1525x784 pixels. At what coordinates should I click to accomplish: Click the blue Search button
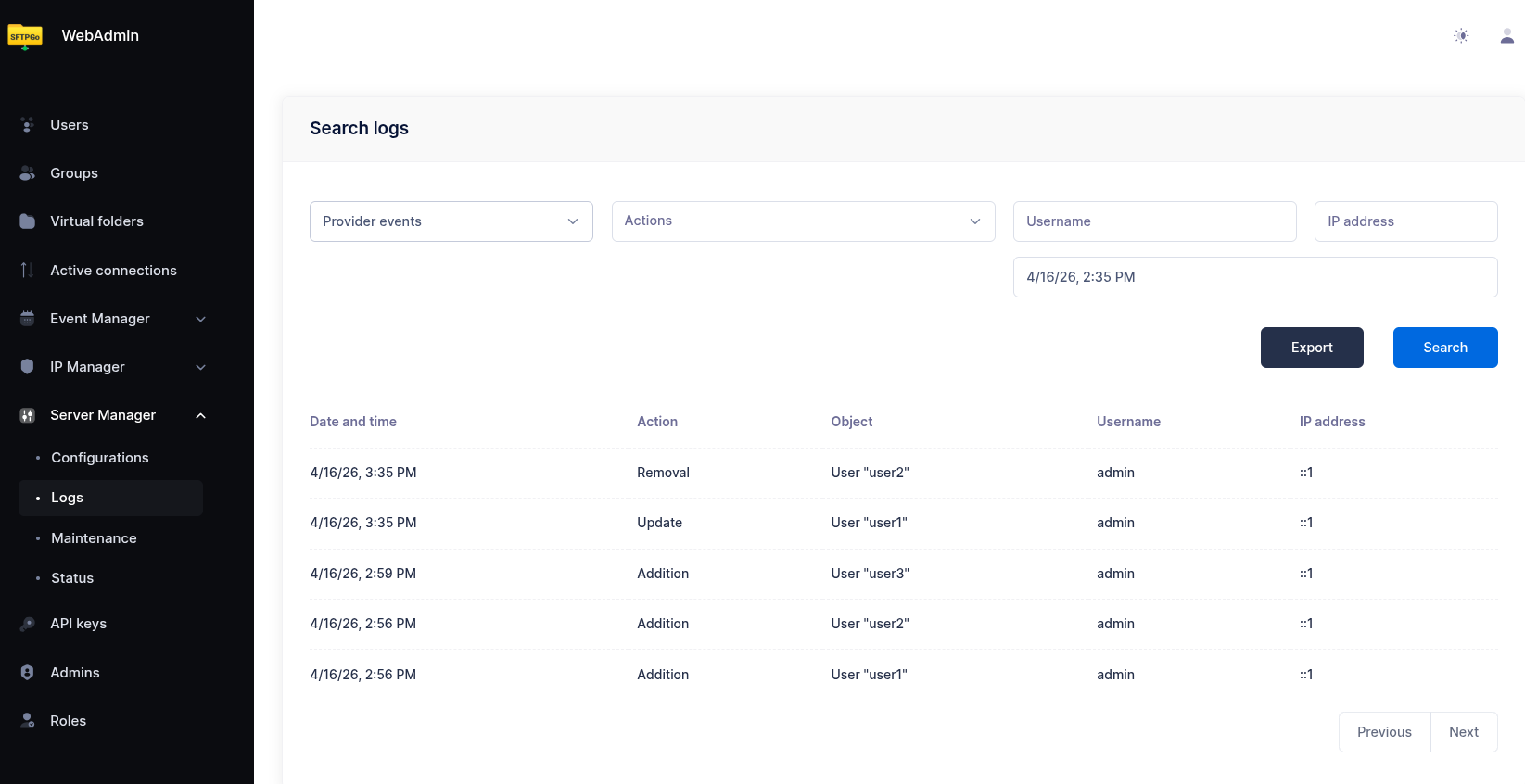pyautogui.click(x=1444, y=348)
